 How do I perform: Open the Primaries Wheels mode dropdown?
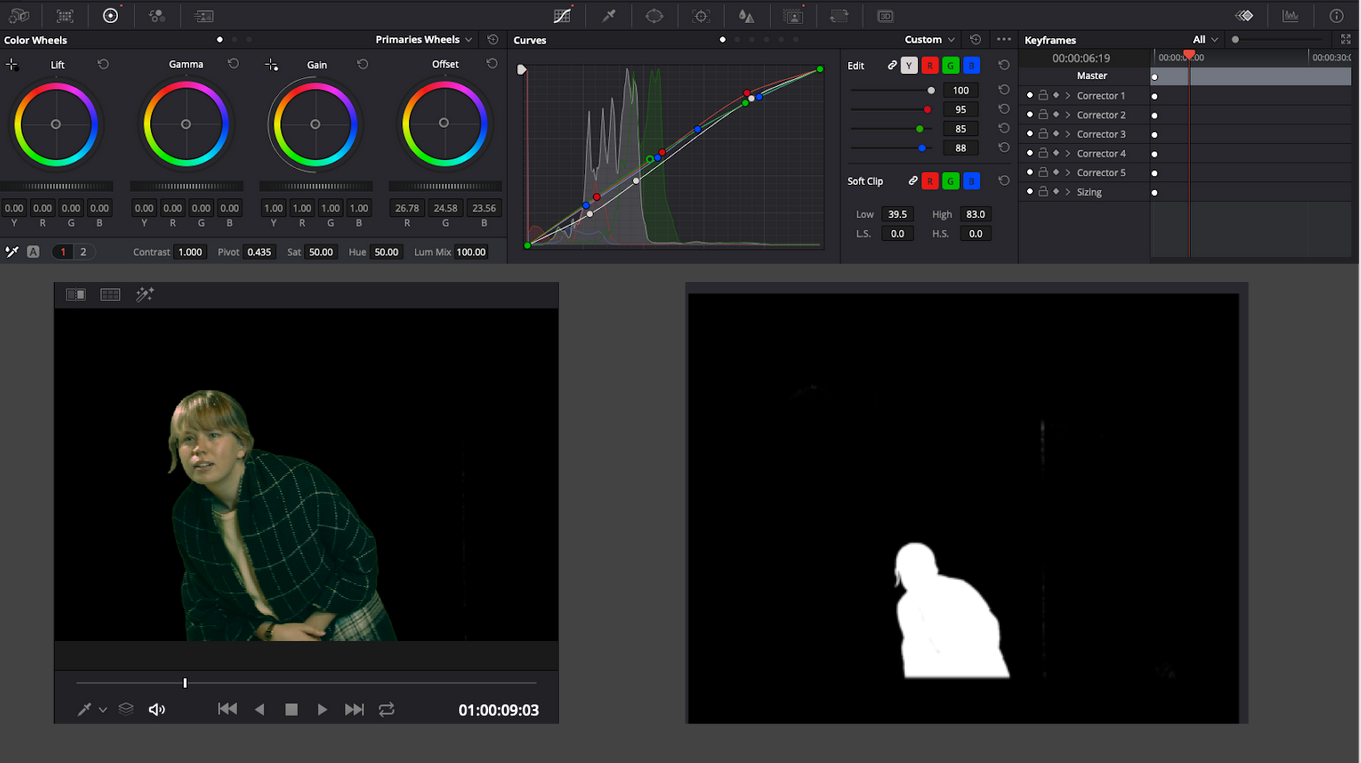[424, 40]
